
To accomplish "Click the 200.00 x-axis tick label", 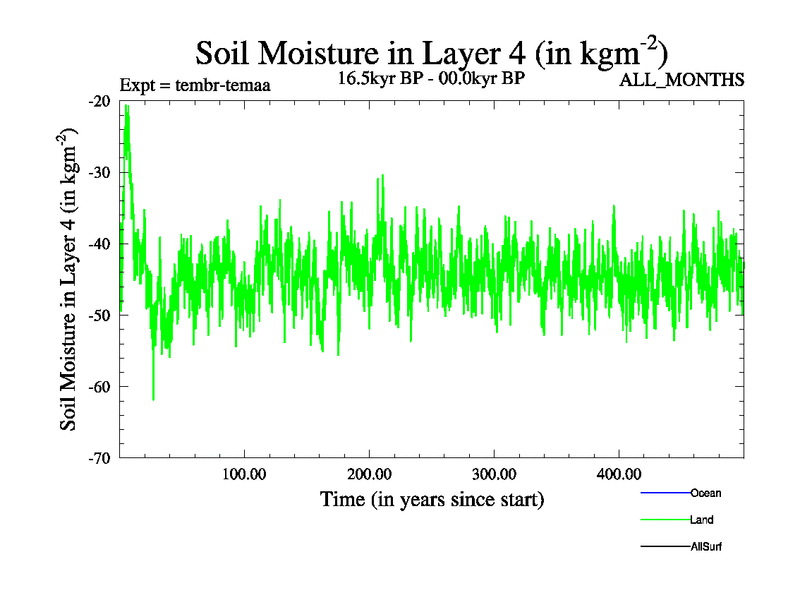I will click(368, 473).
